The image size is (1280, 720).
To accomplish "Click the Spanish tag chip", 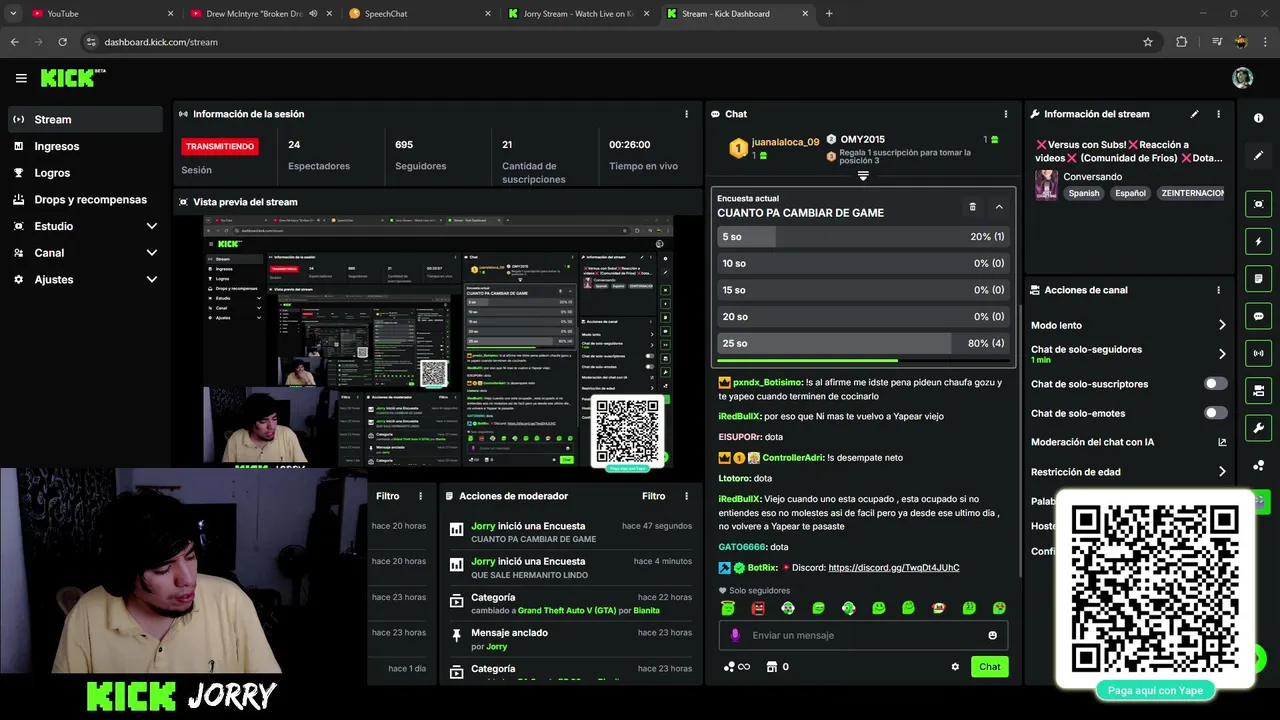I will tap(1083, 193).
